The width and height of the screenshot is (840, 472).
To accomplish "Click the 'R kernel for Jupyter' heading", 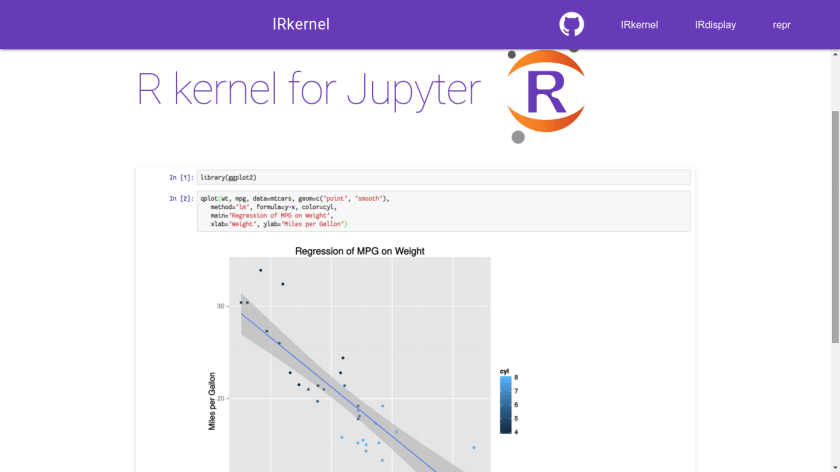I will click(x=309, y=89).
